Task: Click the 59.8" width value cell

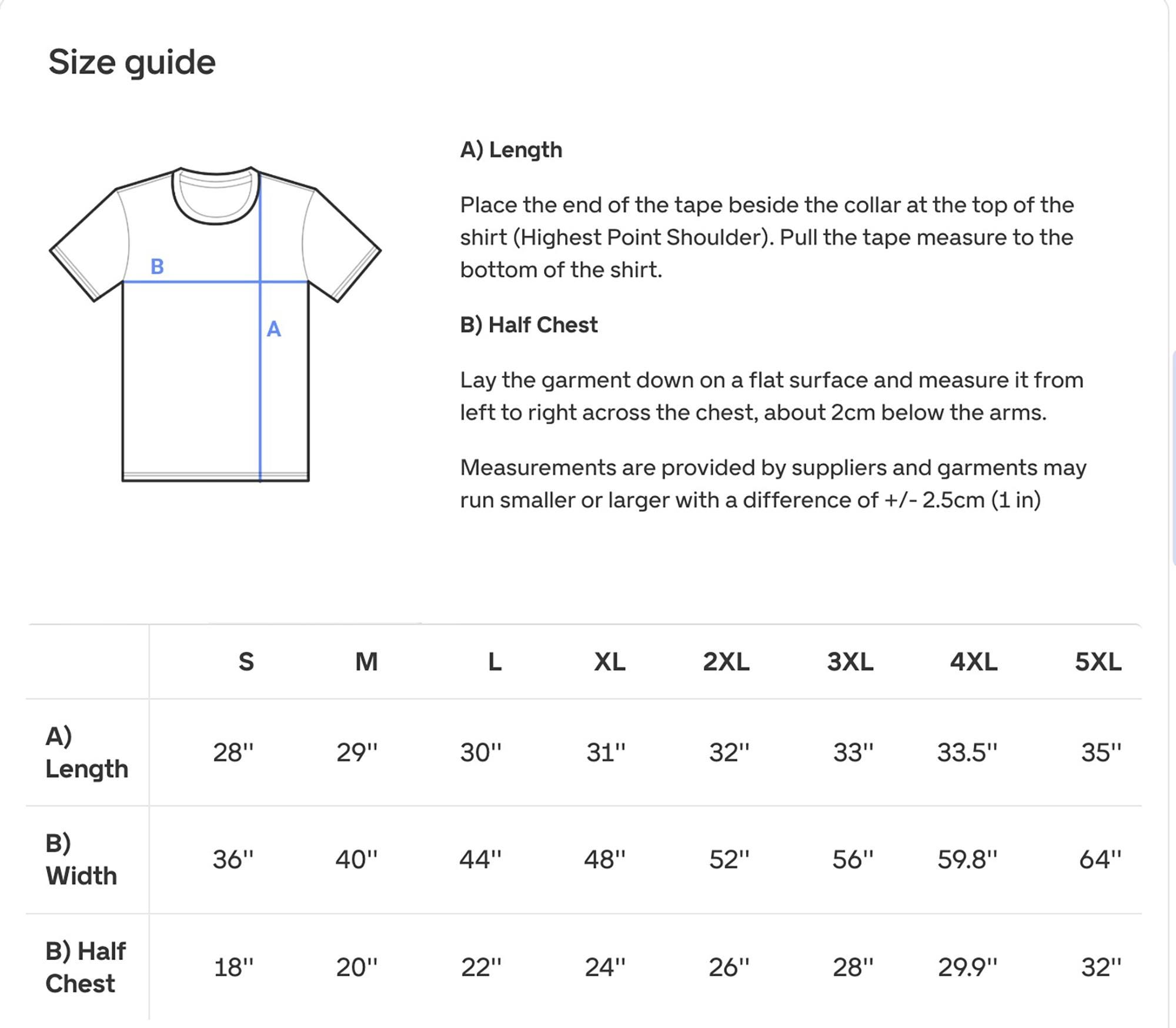Action: click(967, 859)
